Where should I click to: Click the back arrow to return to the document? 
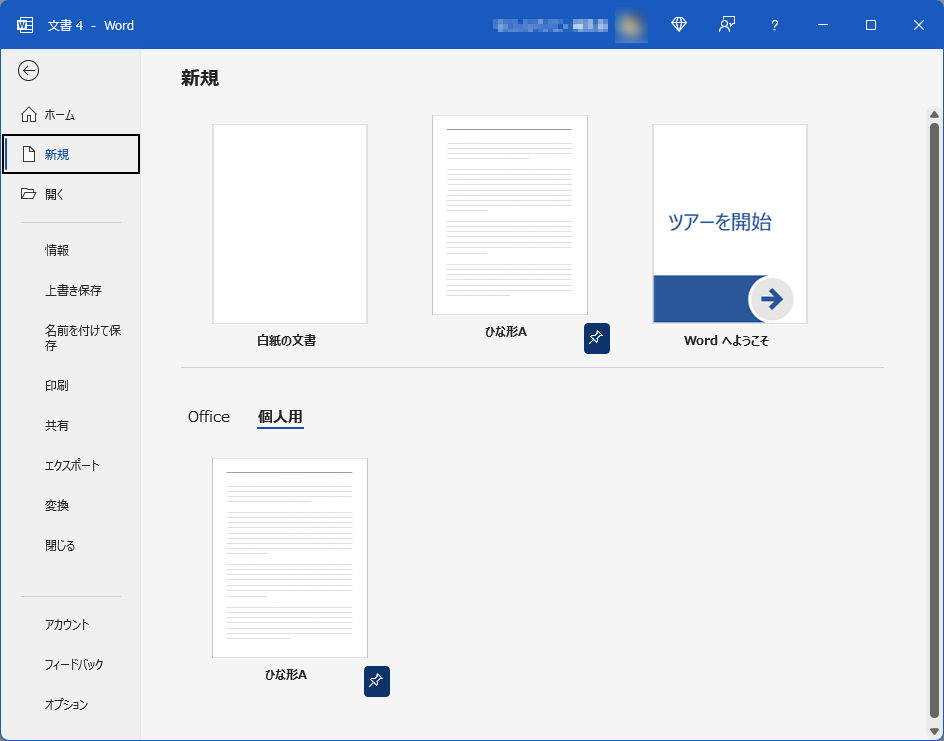pos(28,70)
